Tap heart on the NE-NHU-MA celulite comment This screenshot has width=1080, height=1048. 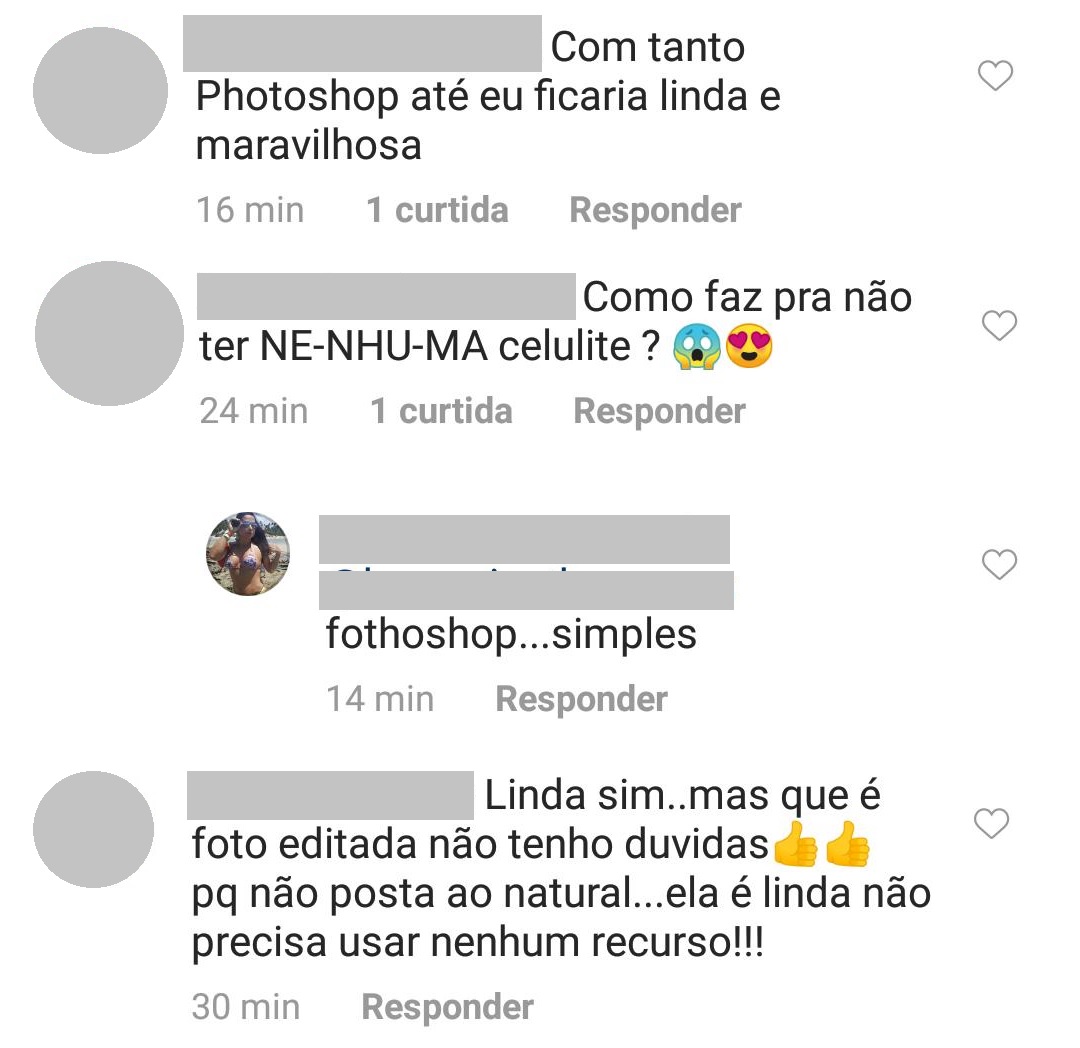tap(999, 325)
